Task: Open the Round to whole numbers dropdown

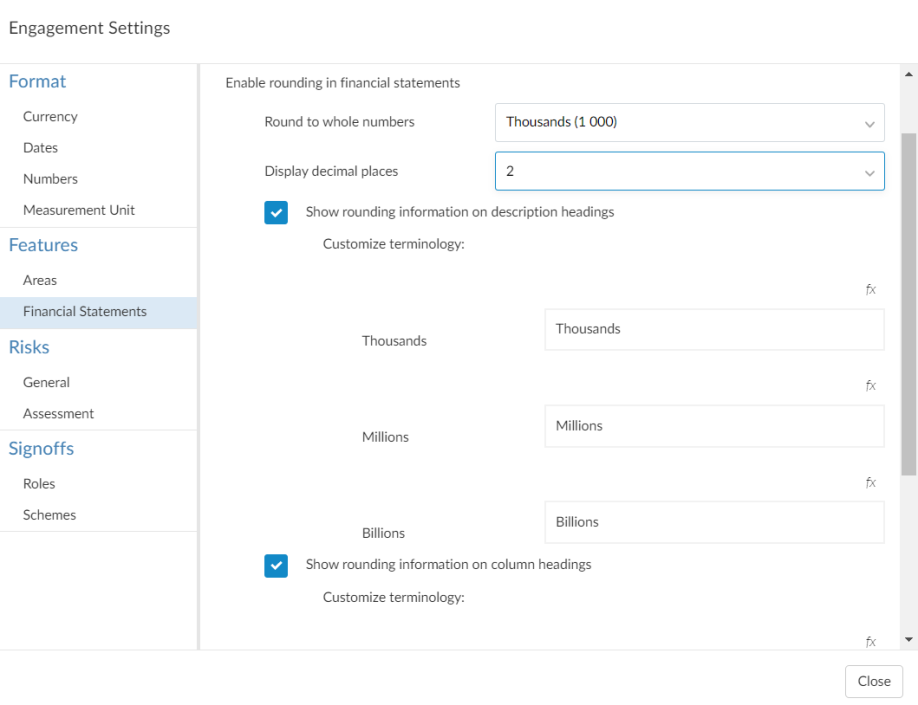Action: point(689,122)
